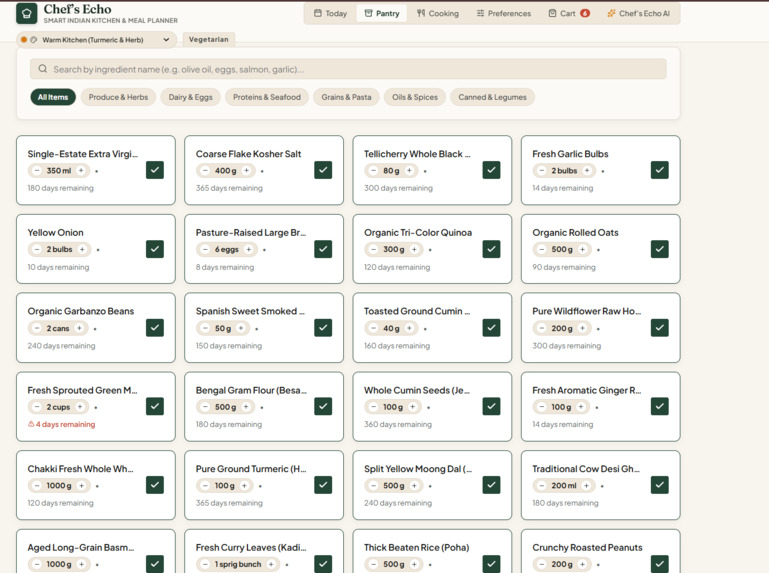Screen dimensions: 769x573
Task: Increase Yellow Onion quantity
Action: tap(82, 249)
